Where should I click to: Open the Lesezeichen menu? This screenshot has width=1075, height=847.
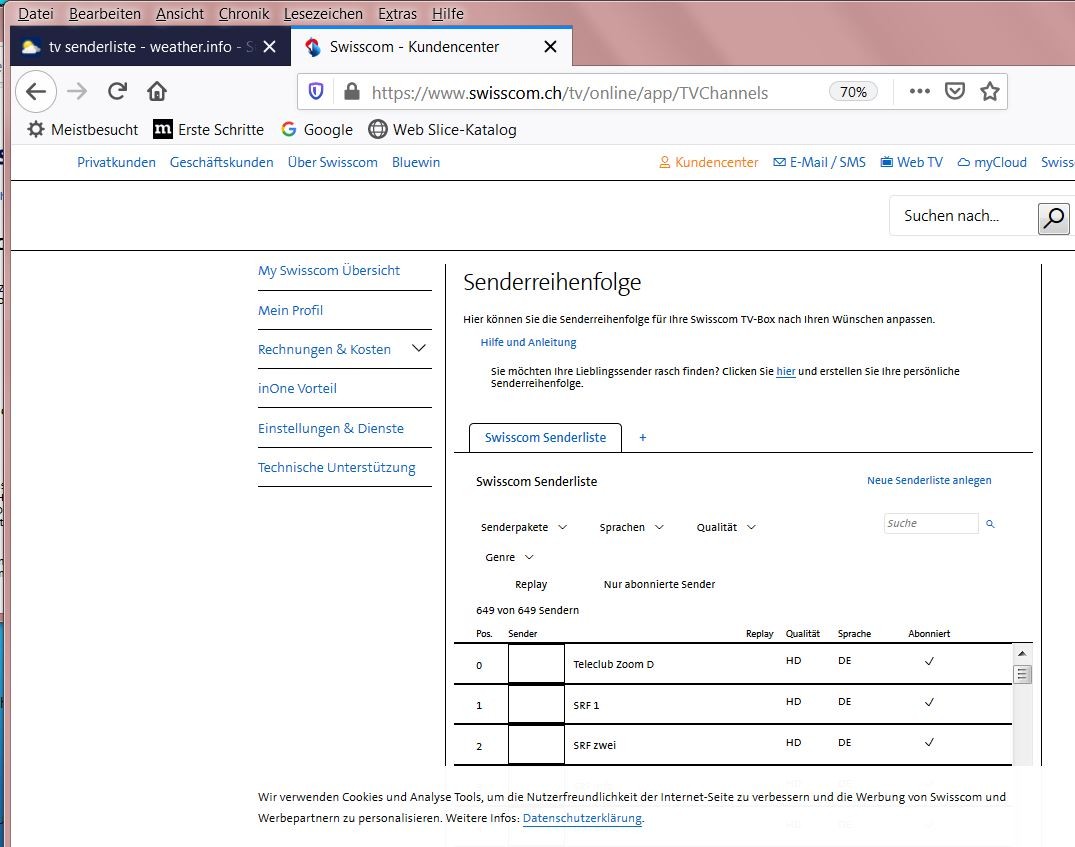323,14
